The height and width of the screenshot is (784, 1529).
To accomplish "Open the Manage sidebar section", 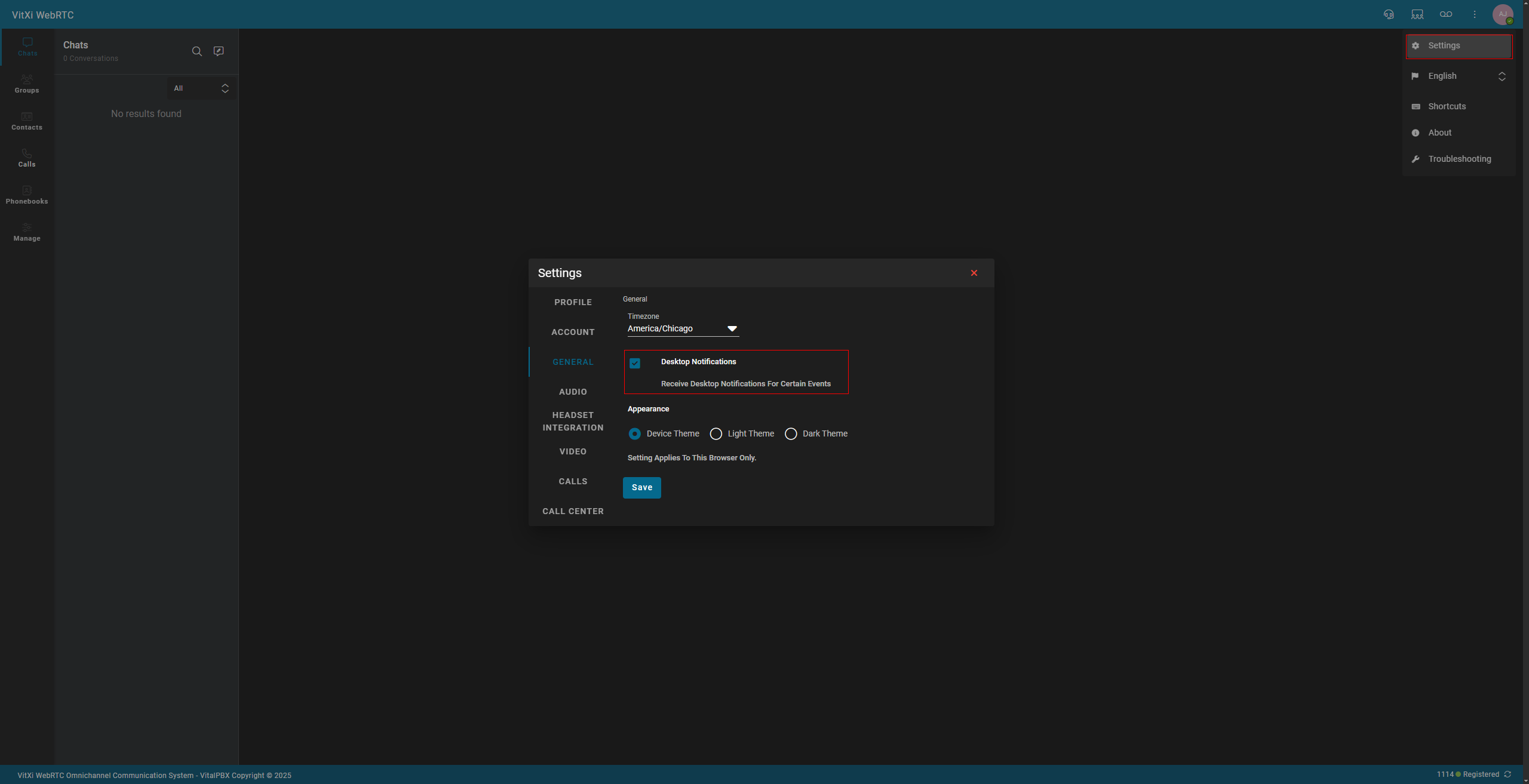I will [x=27, y=232].
